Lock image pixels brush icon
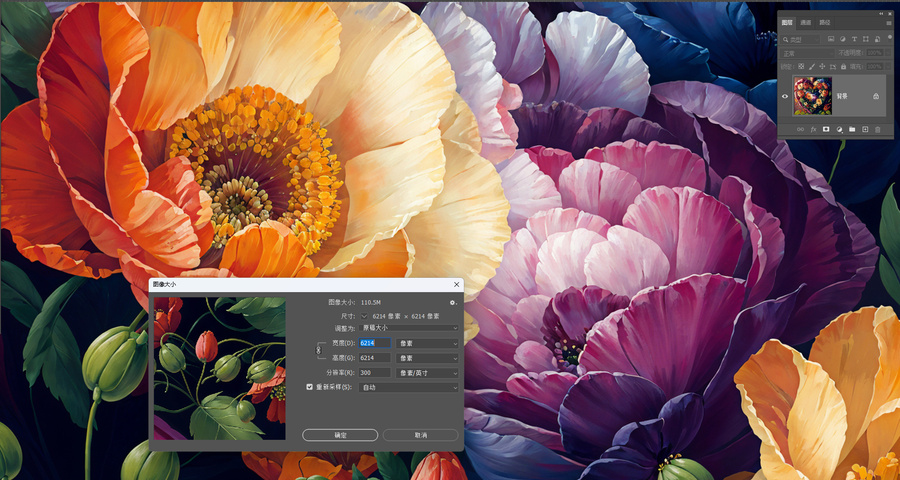Viewport: 900px width, 480px height. click(x=812, y=67)
